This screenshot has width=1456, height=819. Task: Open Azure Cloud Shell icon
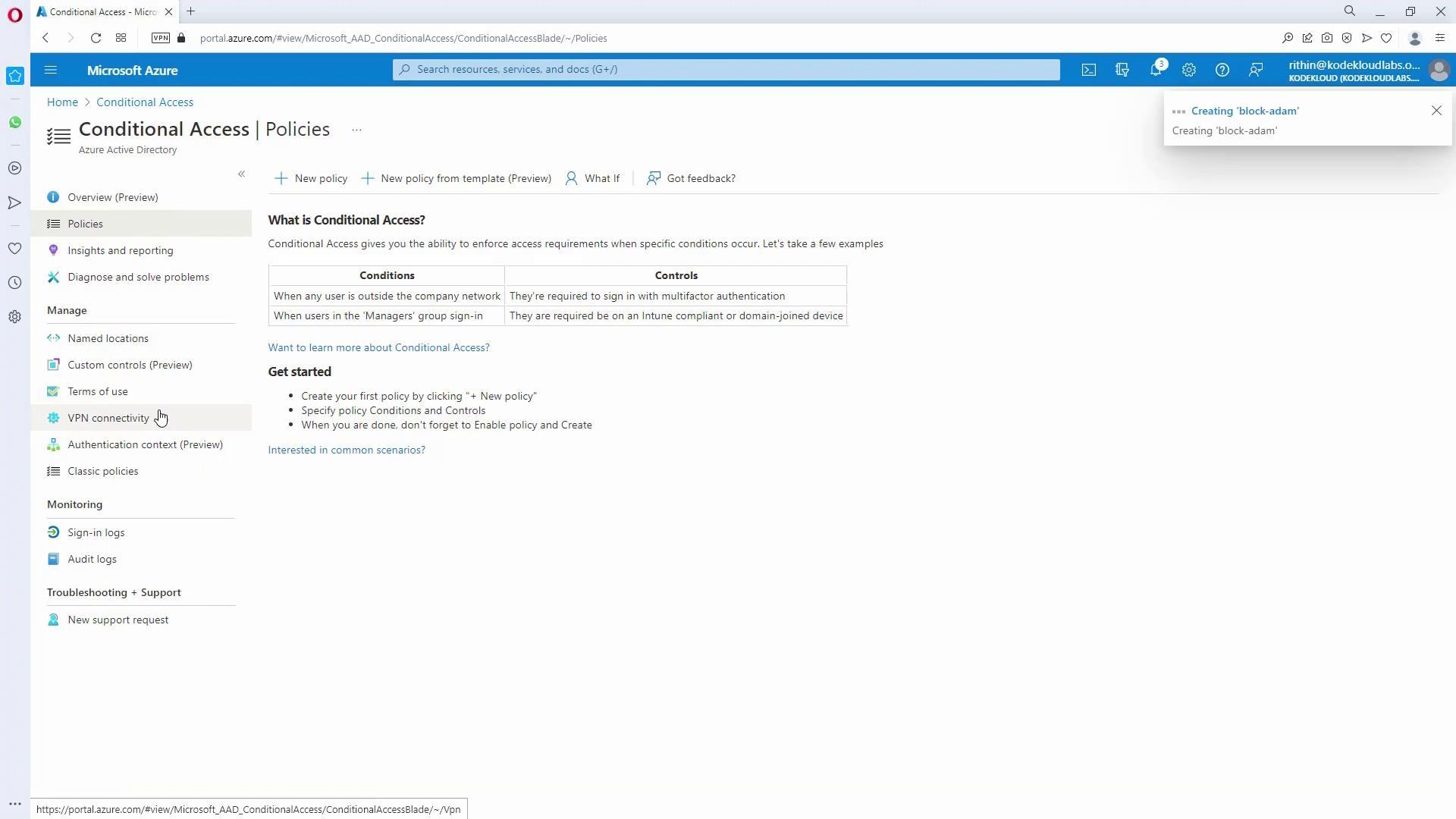click(x=1089, y=70)
